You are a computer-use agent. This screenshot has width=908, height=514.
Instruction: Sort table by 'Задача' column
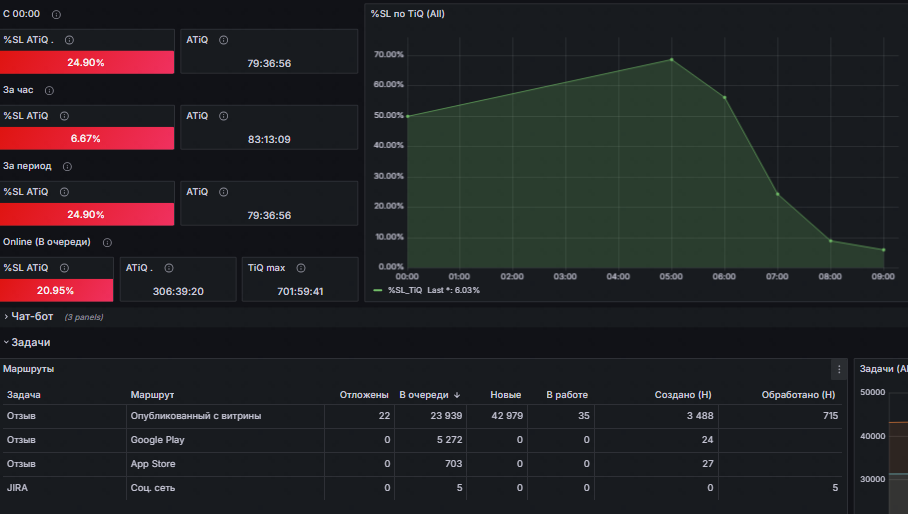[24, 395]
